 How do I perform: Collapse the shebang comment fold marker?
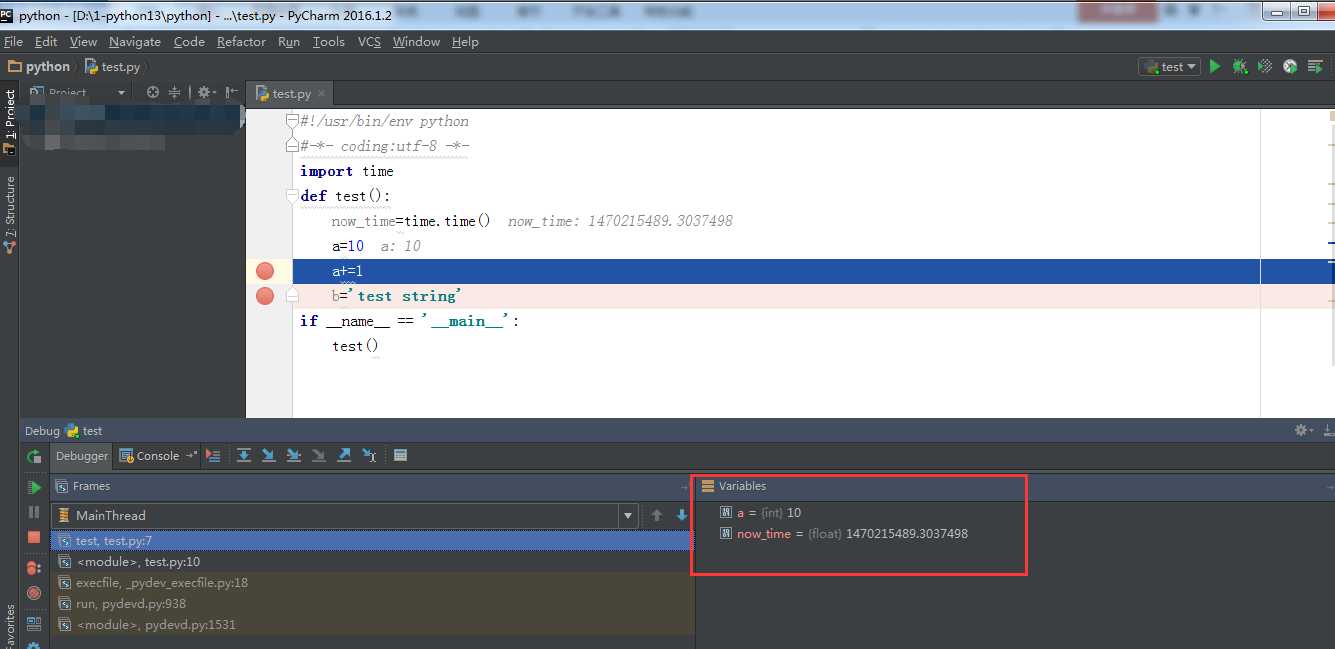point(292,121)
